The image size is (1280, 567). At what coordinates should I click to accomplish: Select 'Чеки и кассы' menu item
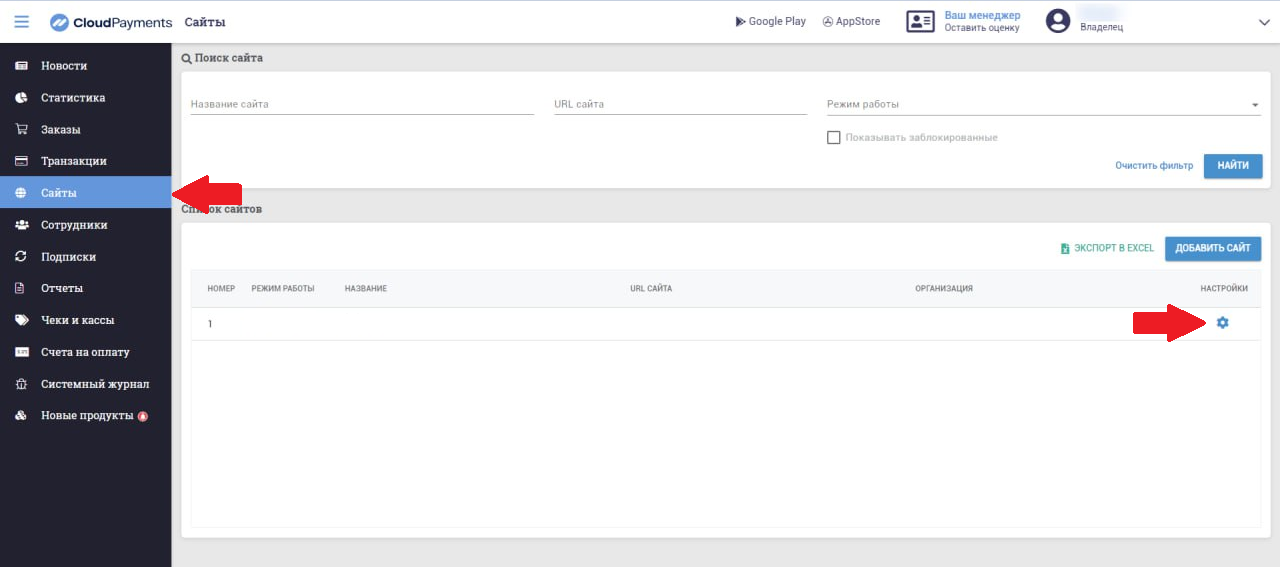[x=77, y=320]
